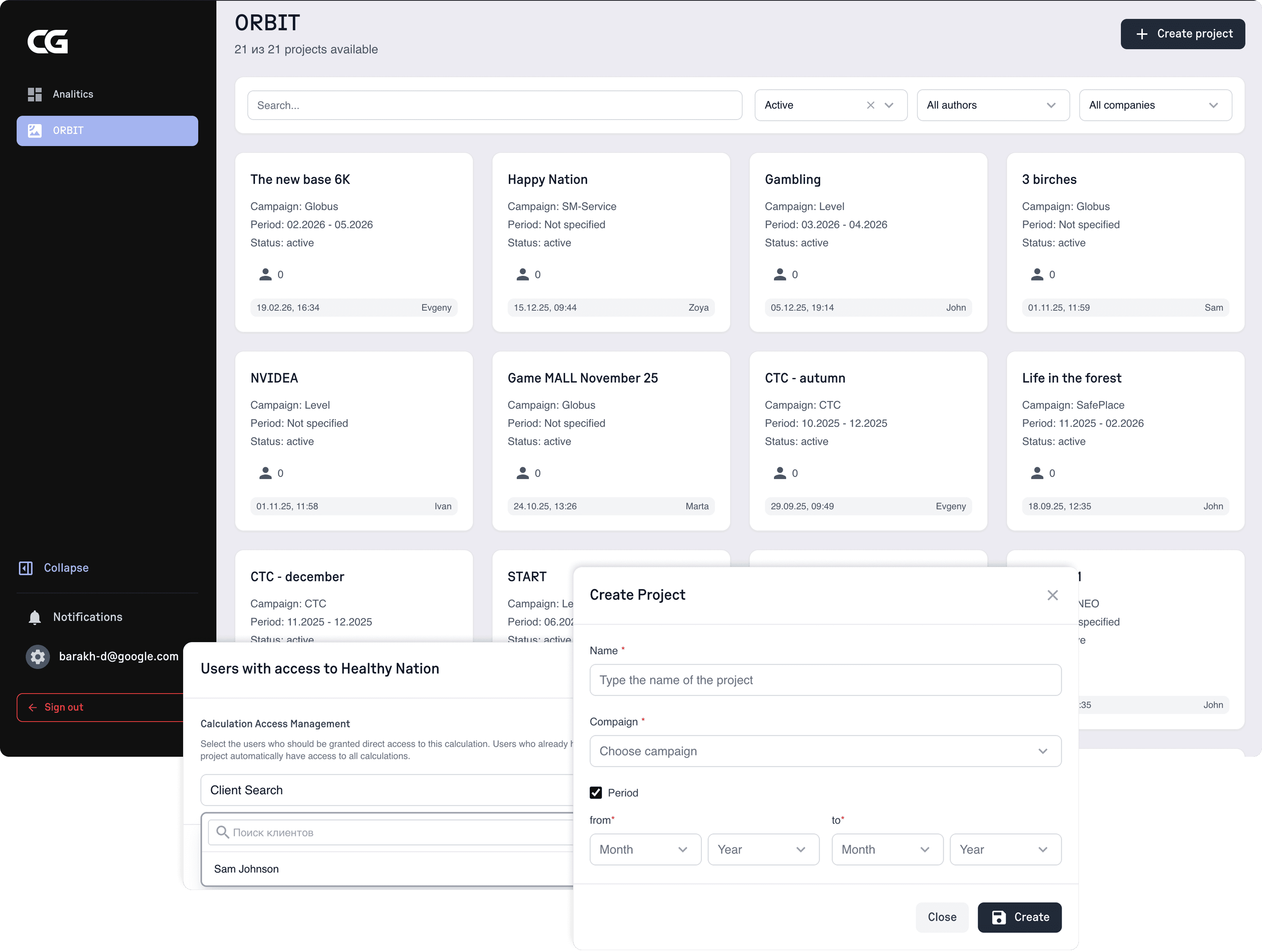The height and width of the screenshot is (952, 1262).
Task: Uncheck the Period checkbox
Action: [595, 793]
